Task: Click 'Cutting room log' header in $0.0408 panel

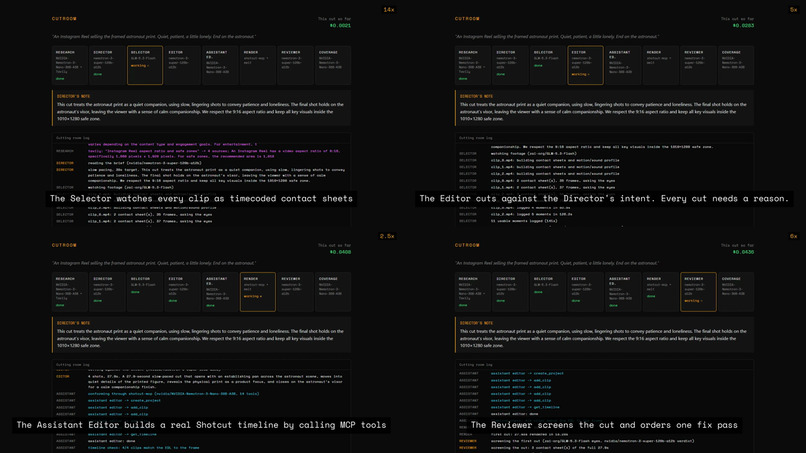Action: [x=72, y=365]
